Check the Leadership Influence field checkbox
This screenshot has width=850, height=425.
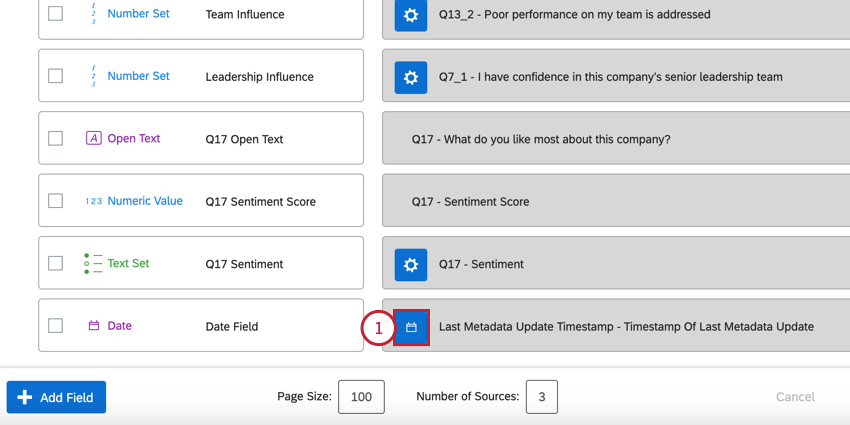coord(56,76)
